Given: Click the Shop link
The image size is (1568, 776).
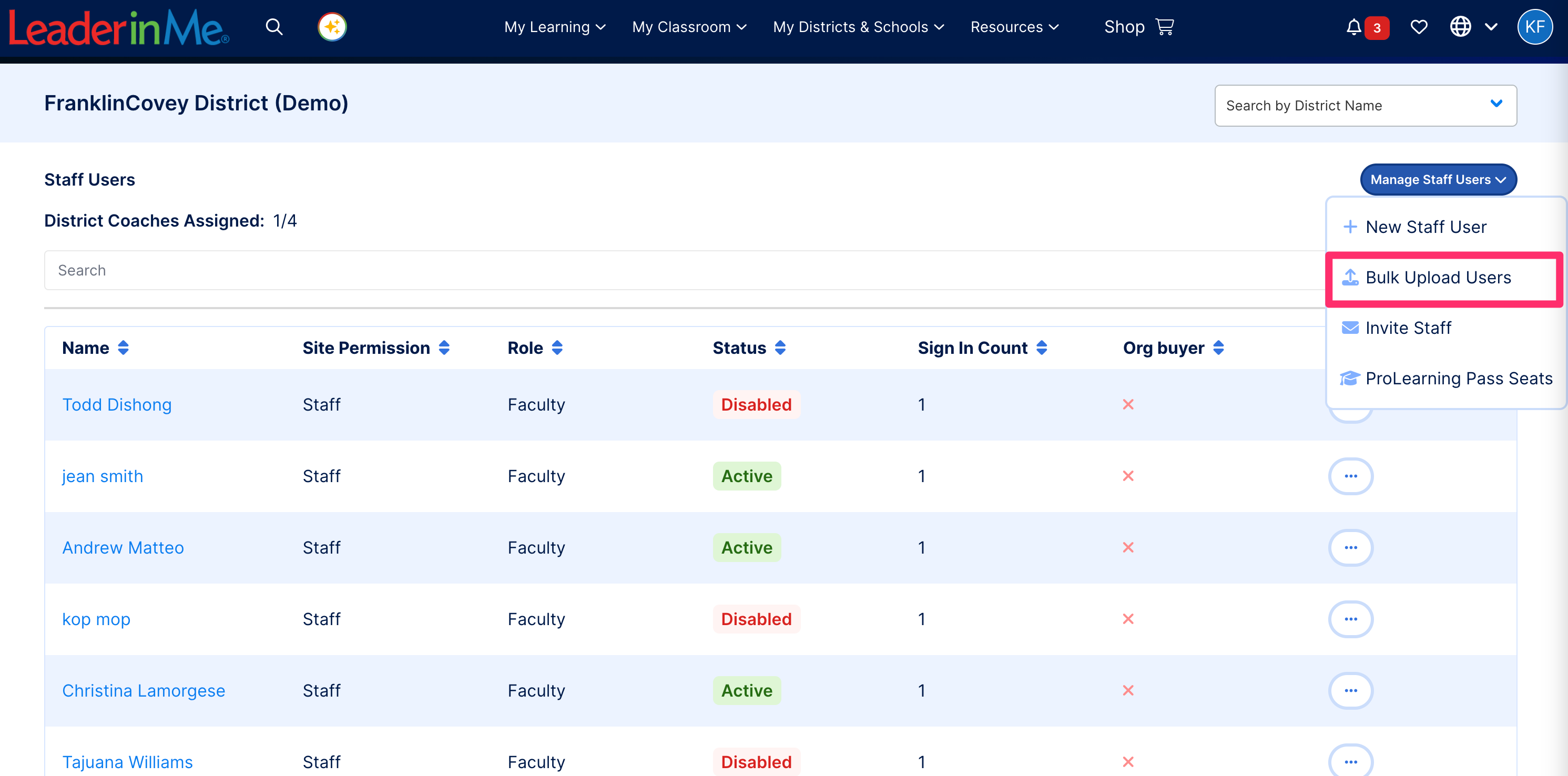Looking at the screenshot, I should click(1124, 27).
